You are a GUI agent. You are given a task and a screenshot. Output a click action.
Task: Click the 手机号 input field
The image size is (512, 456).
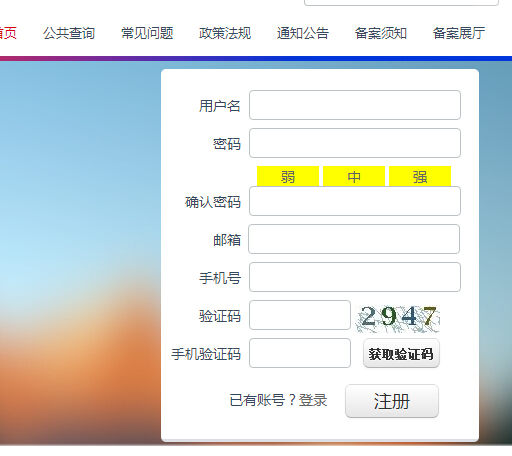(x=355, y=277)
